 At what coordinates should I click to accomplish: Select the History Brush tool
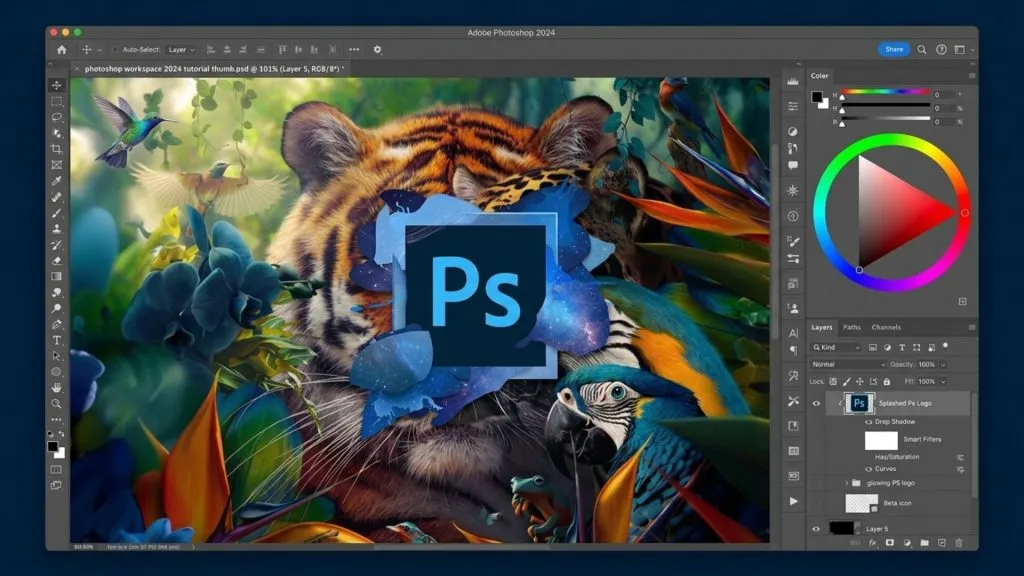tap(57, 245)
